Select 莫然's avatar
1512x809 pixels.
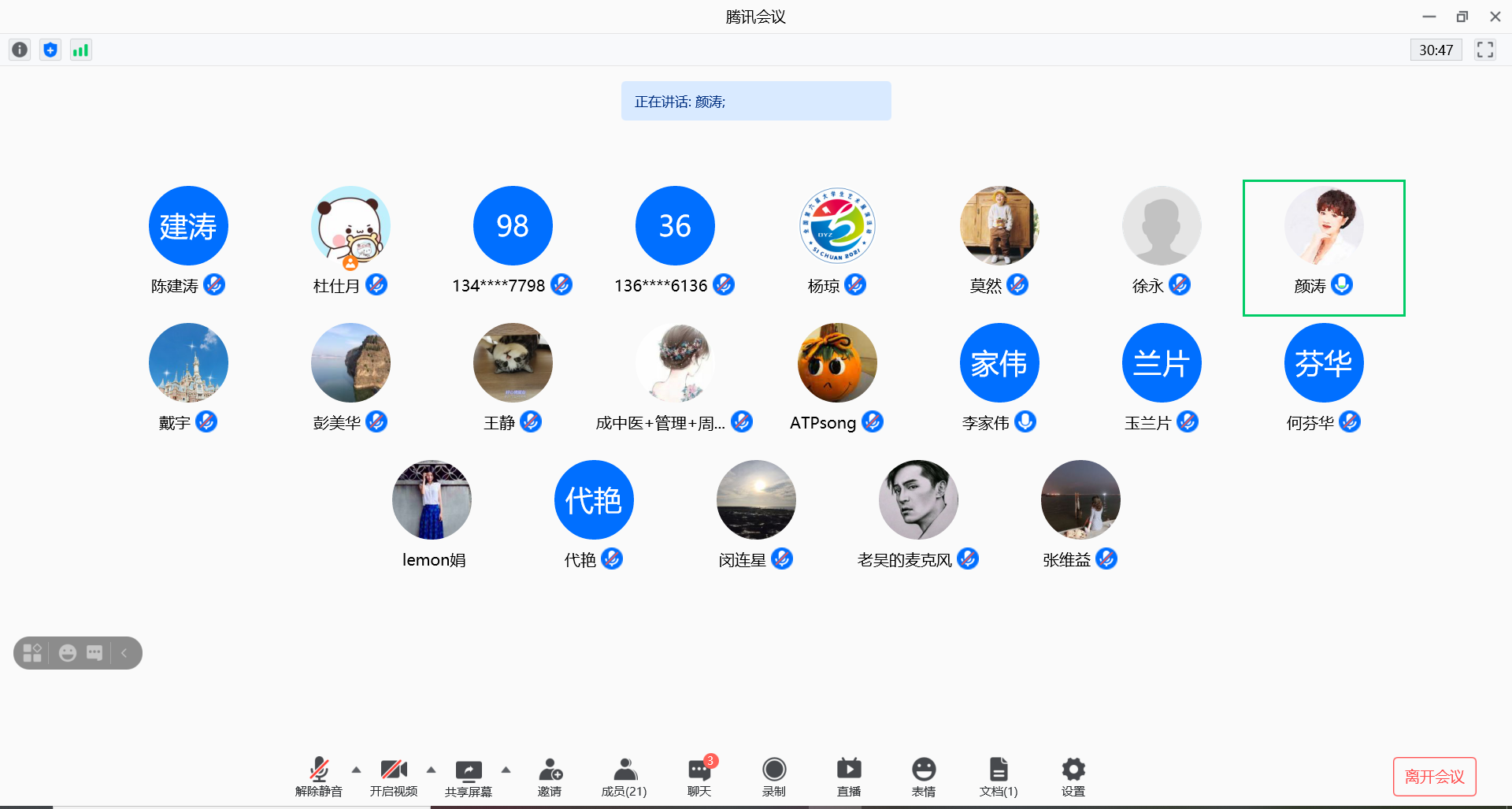[x=999, y=226]
